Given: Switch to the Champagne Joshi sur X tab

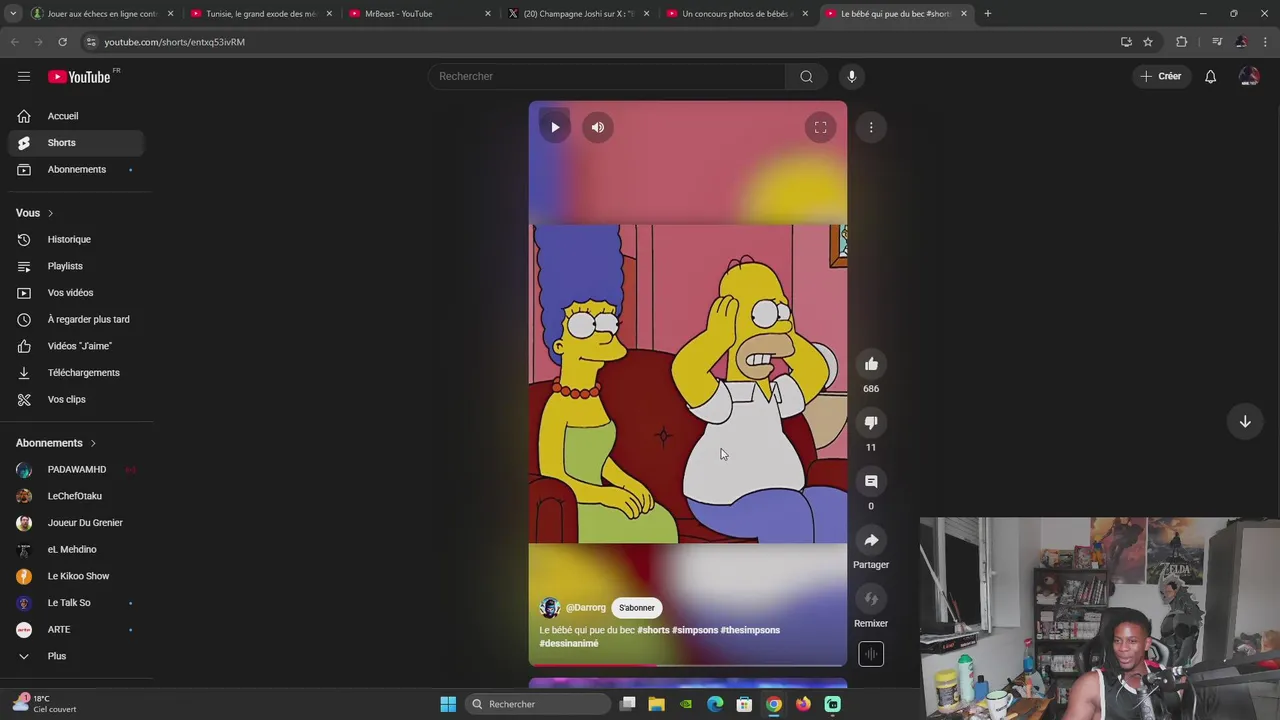Looking at the screenshot, I should 579,14.
